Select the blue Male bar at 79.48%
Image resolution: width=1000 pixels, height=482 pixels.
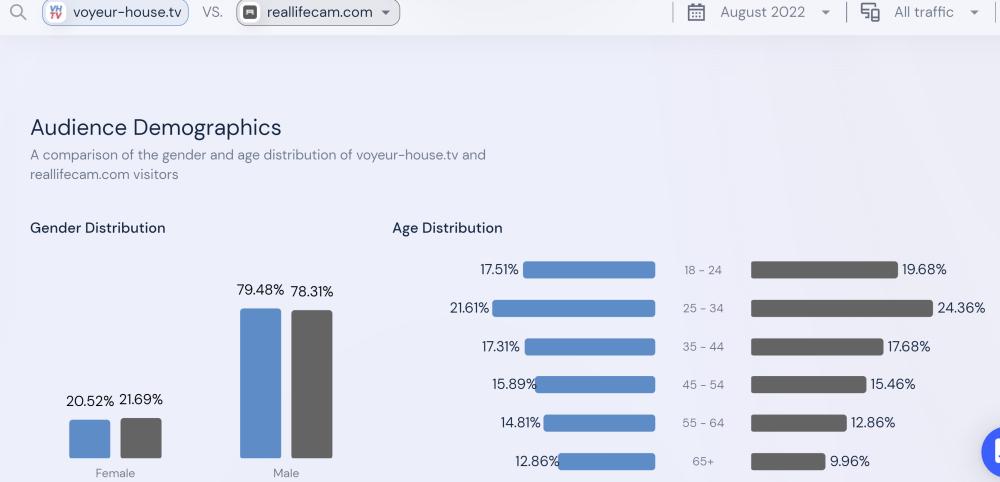(x=261, y=383)
